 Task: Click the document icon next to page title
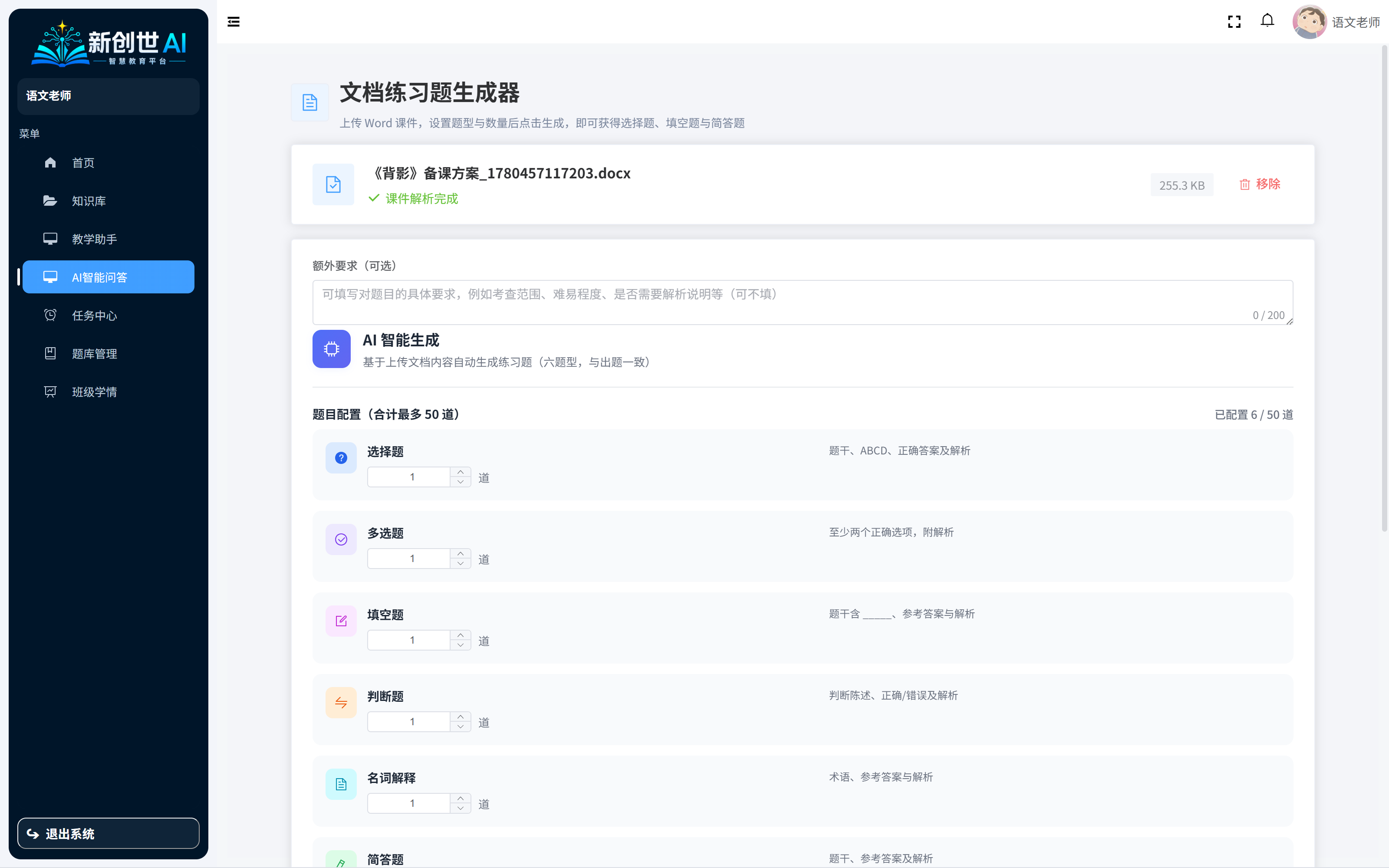pyautogui.click(x=310, y=102)
